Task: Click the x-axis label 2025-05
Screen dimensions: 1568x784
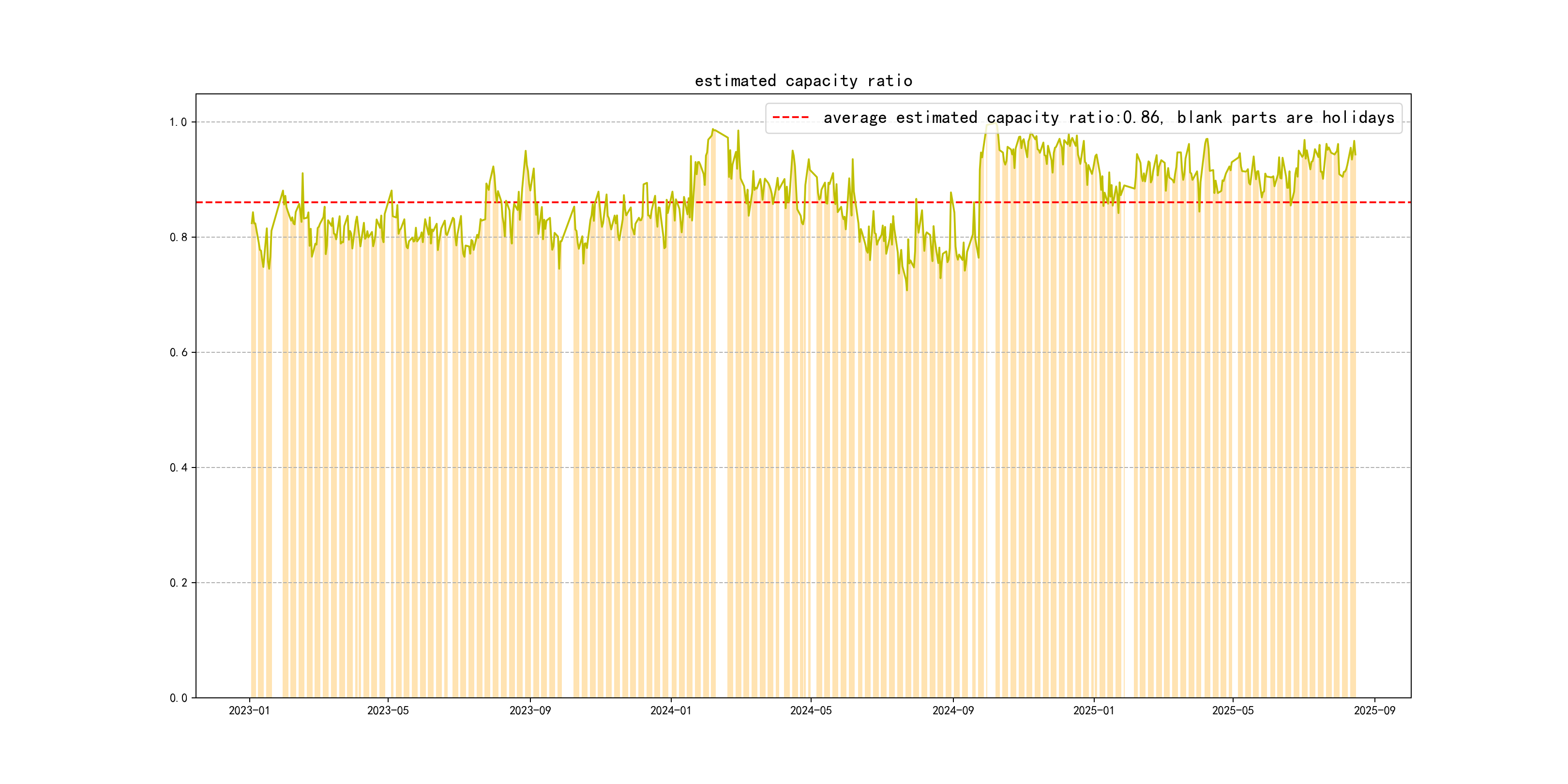Action: 1233,710
